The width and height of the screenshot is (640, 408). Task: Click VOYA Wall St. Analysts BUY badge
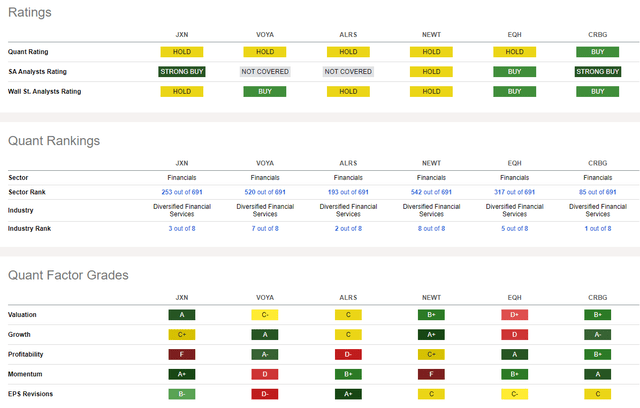(265, 91)
